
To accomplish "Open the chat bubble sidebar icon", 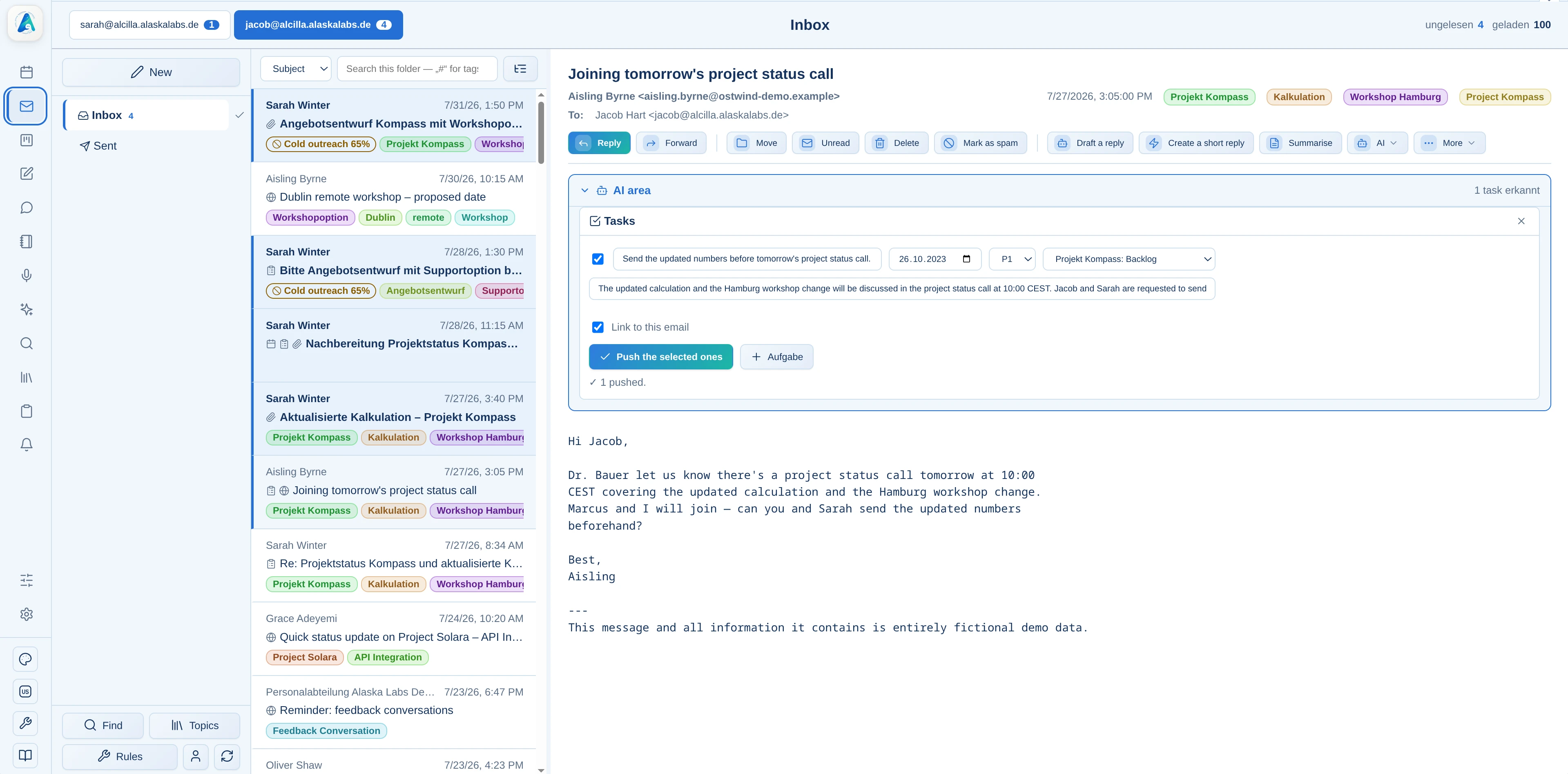I will tap(26, 208).
